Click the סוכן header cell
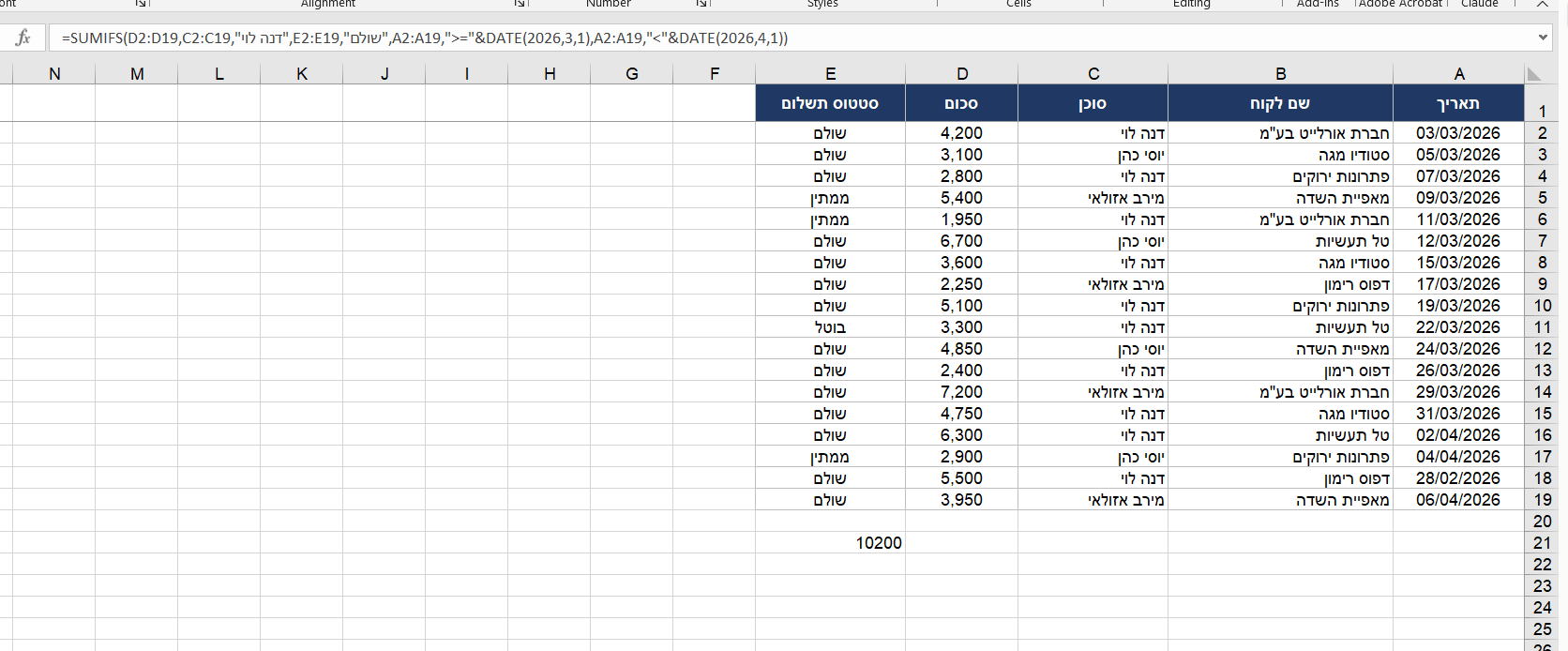The width and height of the screenshot is (1568, 651). [1093, 103]
